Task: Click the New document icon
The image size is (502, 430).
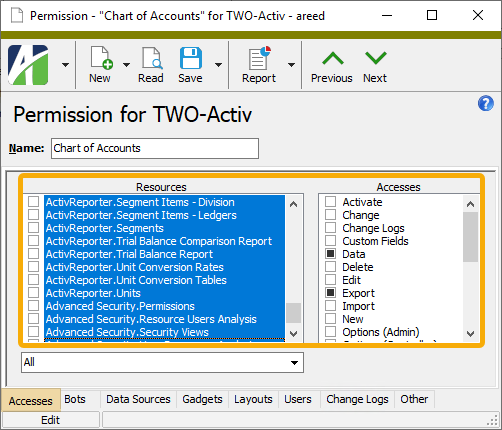Action: pyautogui.click(x=101, y=58)
